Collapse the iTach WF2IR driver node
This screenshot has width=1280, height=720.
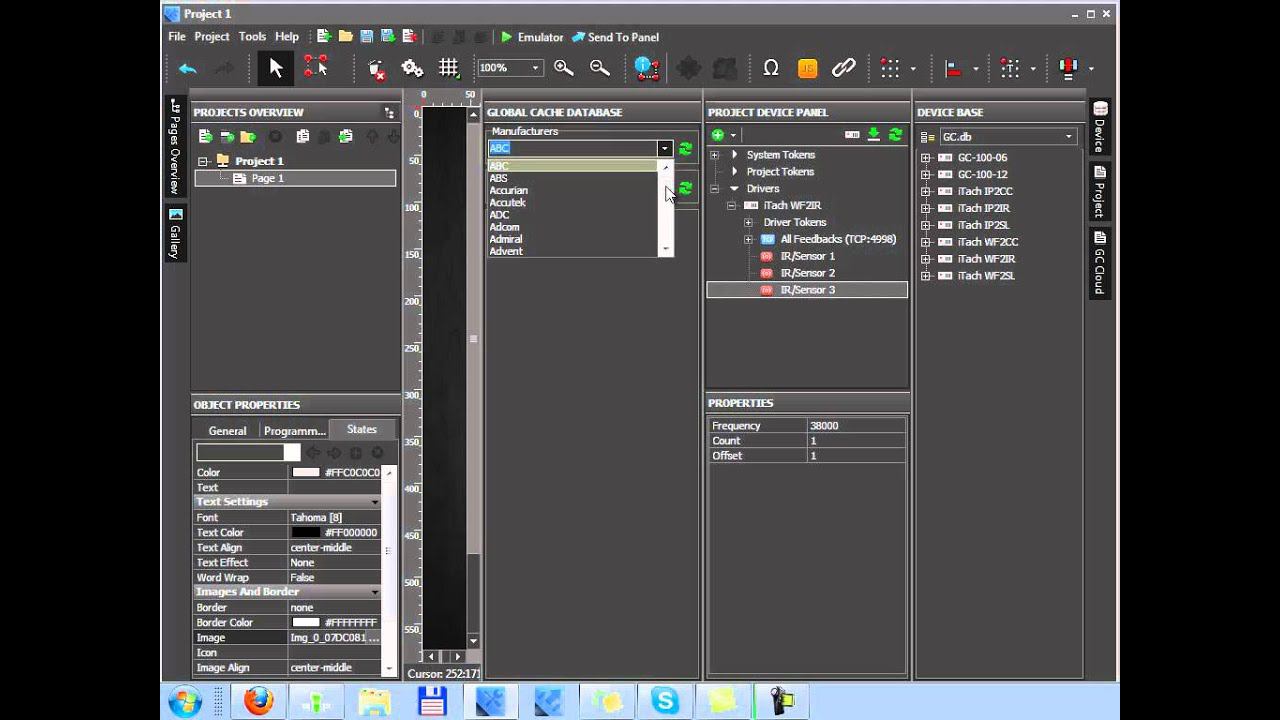click(731, 206)
